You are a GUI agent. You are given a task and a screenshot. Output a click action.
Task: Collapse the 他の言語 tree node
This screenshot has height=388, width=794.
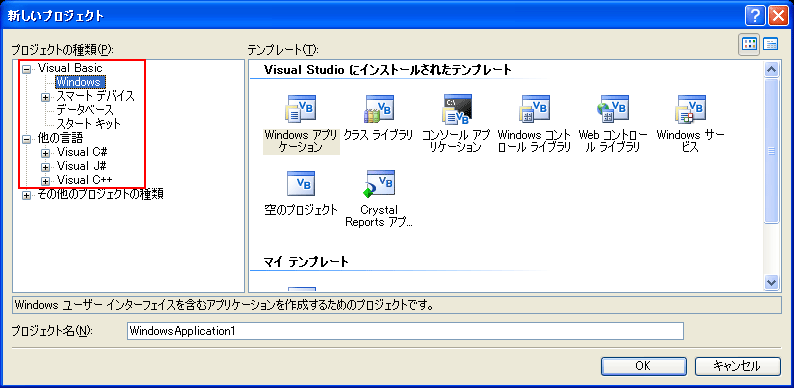pyautogui.click(x=27, y=139)
